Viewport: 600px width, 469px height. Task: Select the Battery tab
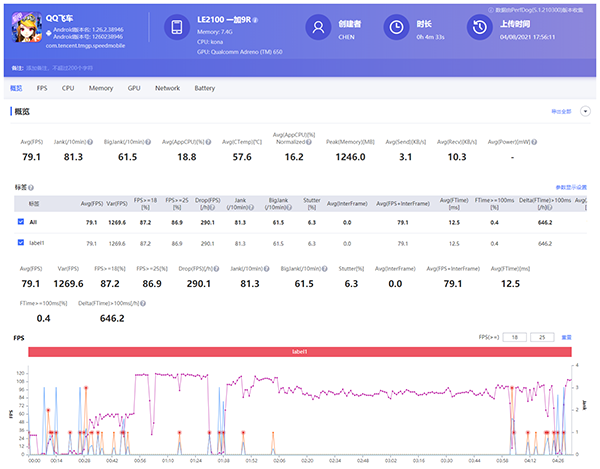click(x=204, y=89)
